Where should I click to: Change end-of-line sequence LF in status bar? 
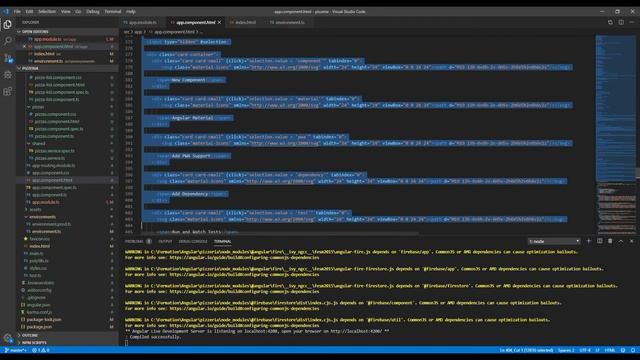598,350
